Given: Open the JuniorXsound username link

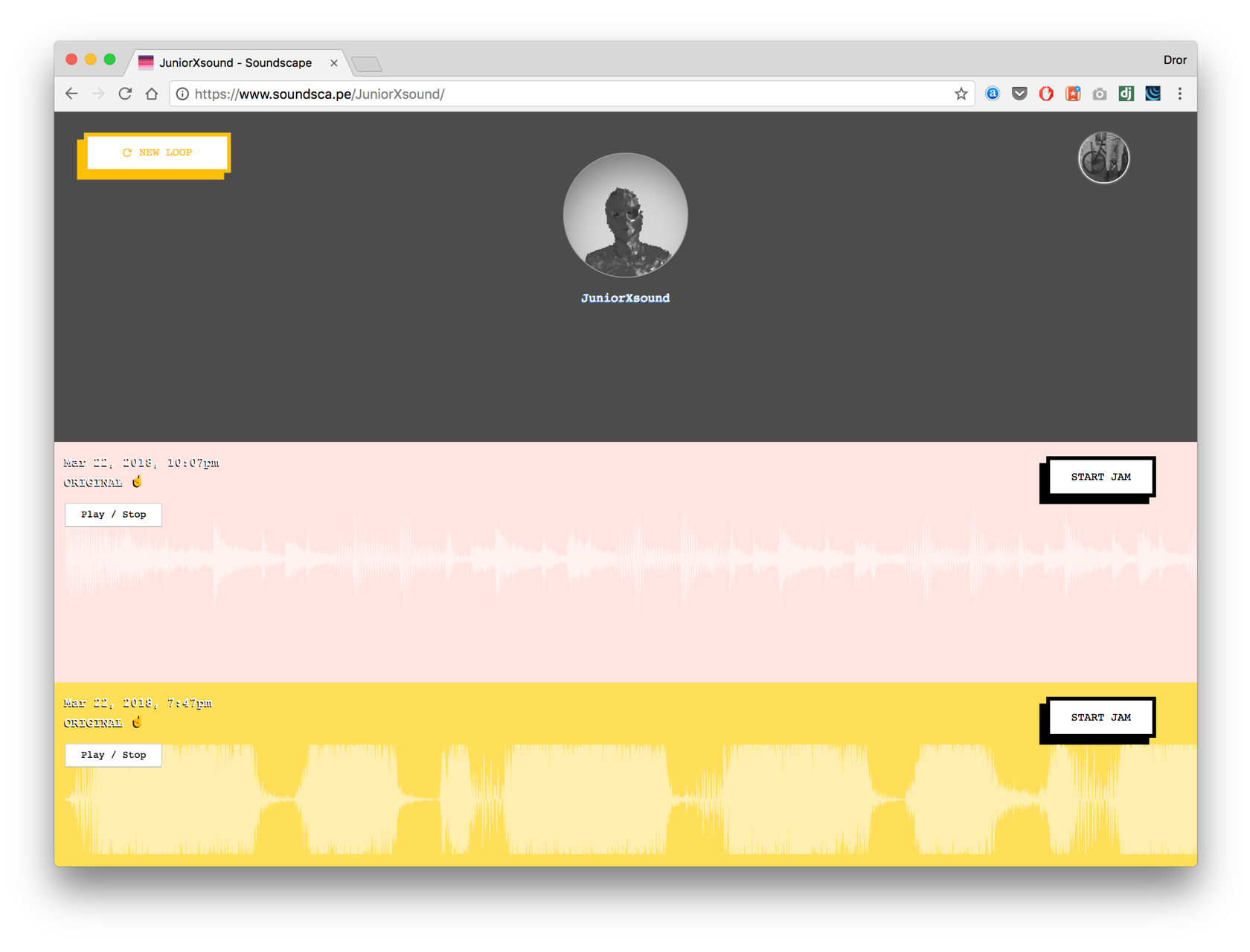Looking at the screenshot, I should [x=625, y=298].
